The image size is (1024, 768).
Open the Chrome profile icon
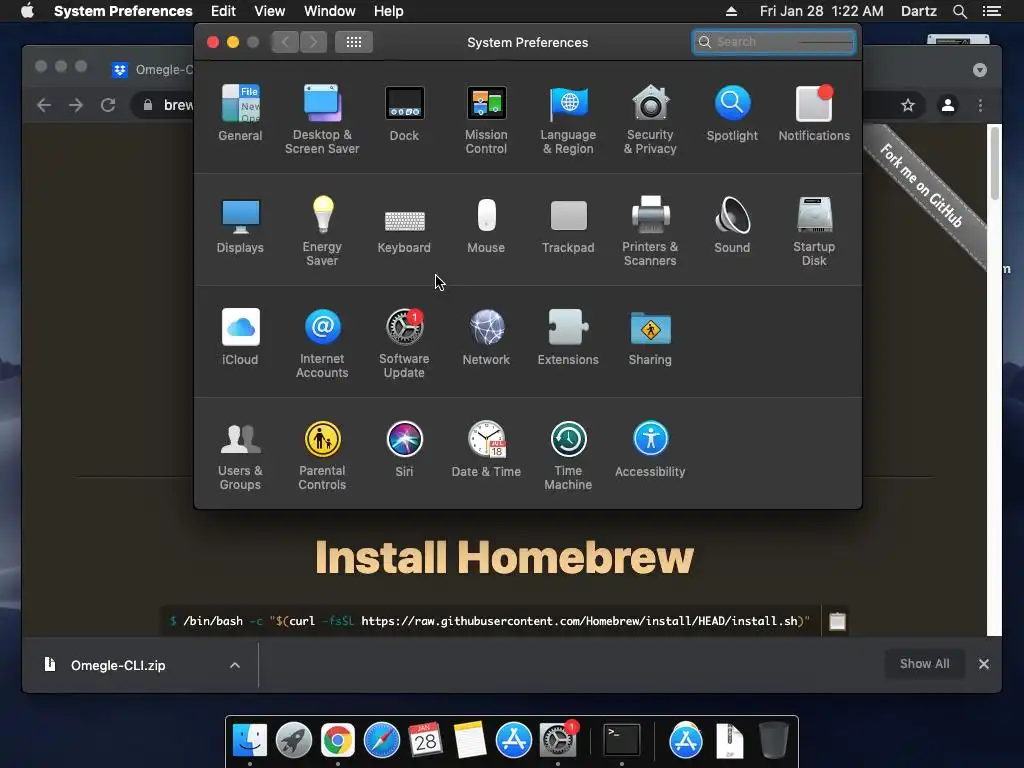tap(948, 105)
